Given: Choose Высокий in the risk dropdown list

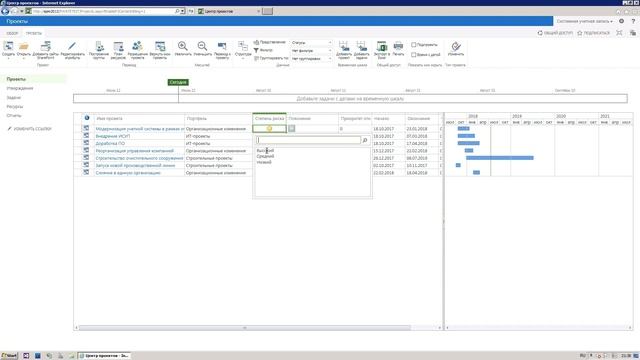Looking at the screenshot, I should tap(265, 151).
